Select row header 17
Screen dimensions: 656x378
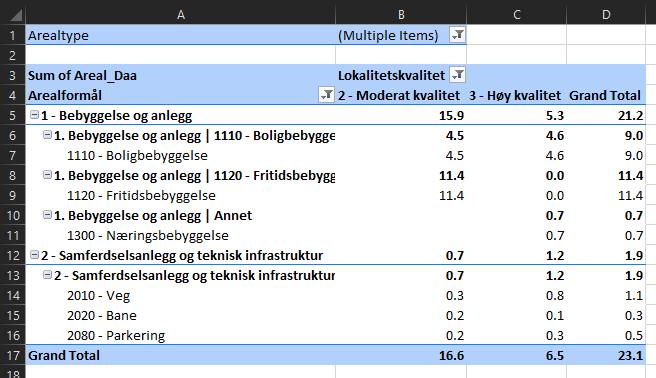(x=13, y=355)
